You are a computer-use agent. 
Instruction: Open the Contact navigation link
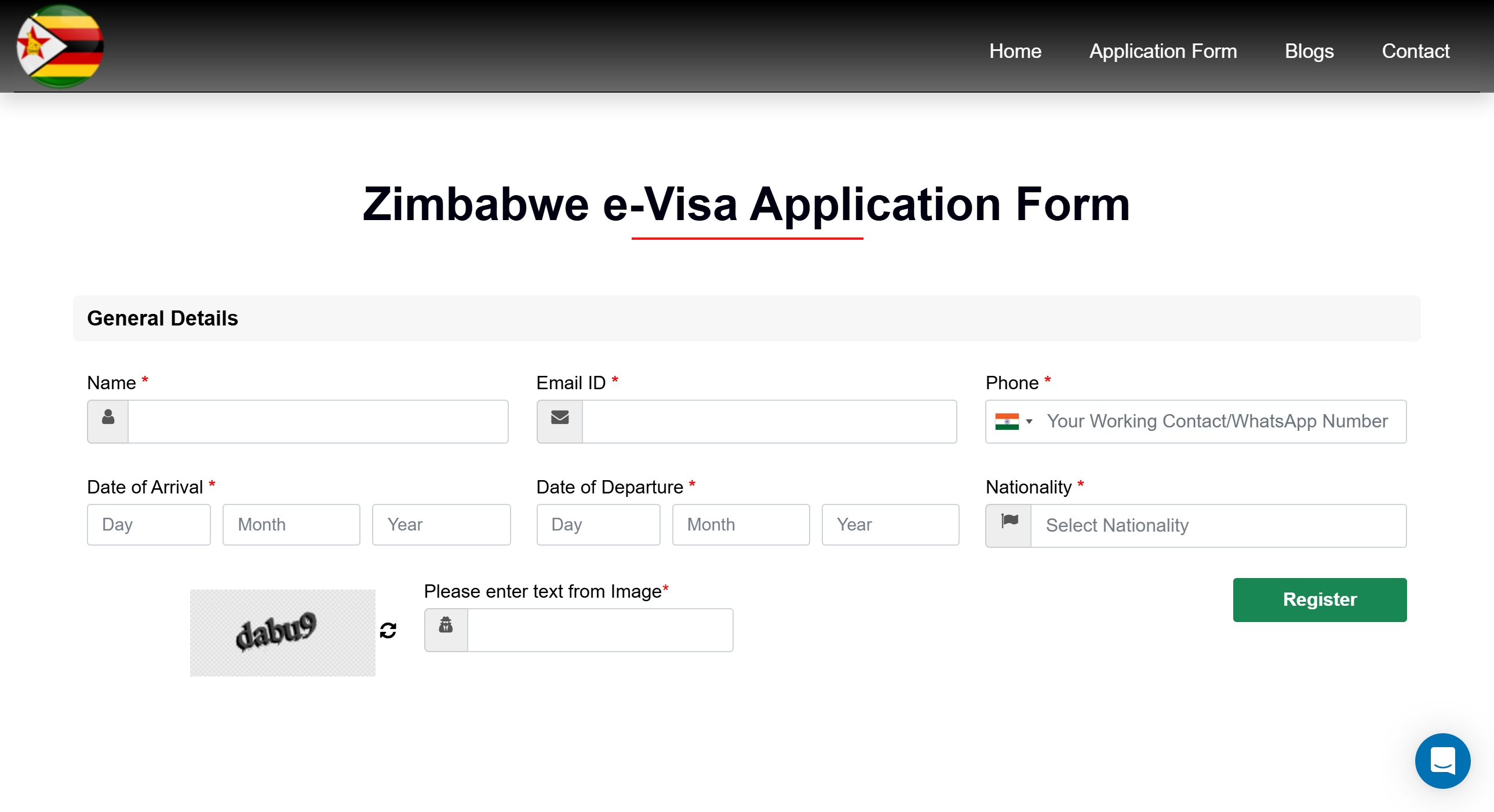coord(1415,51)
